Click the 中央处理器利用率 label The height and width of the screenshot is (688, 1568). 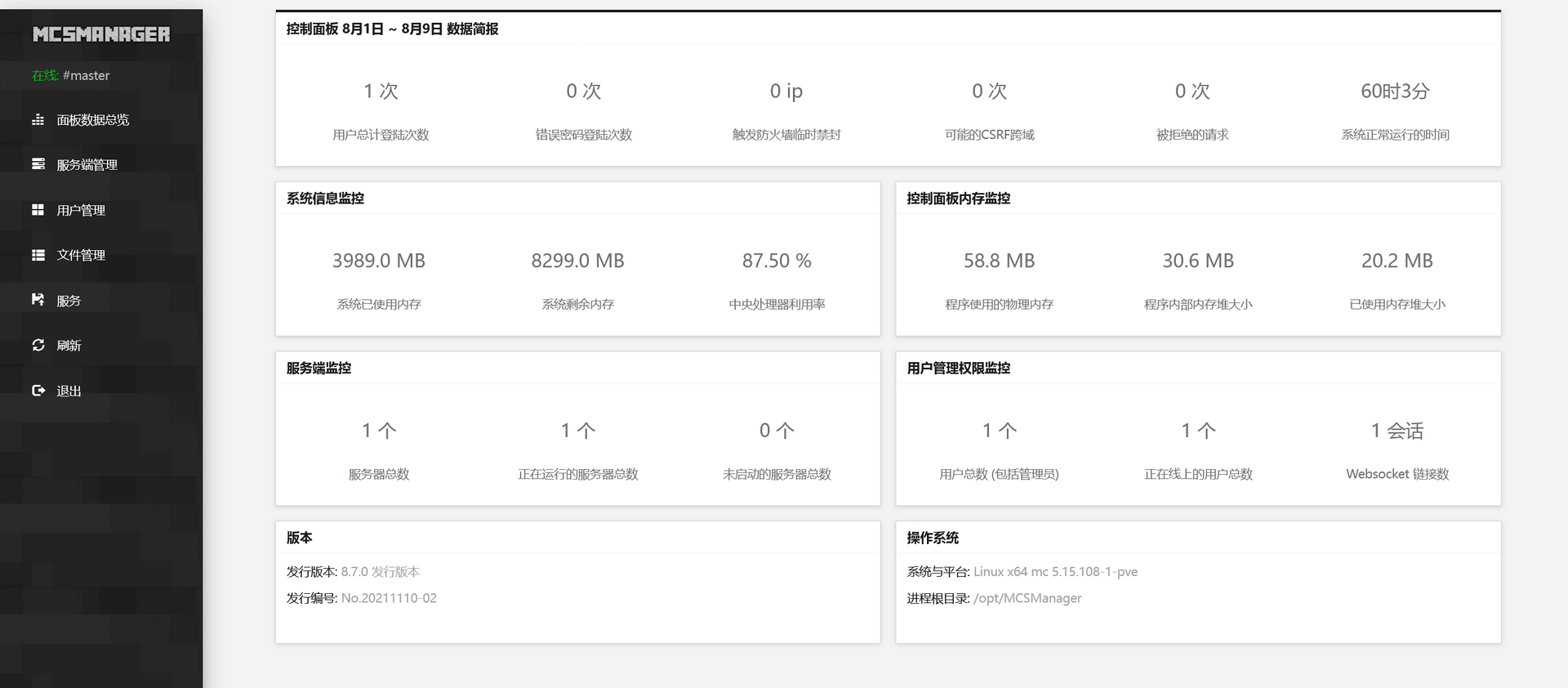tap(777, 305)
